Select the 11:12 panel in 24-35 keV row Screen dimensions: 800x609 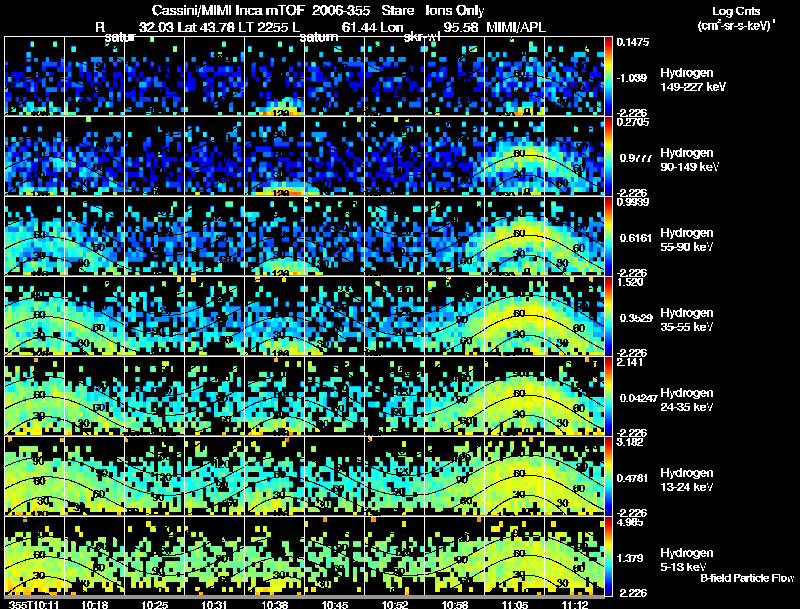click(574, 396)
